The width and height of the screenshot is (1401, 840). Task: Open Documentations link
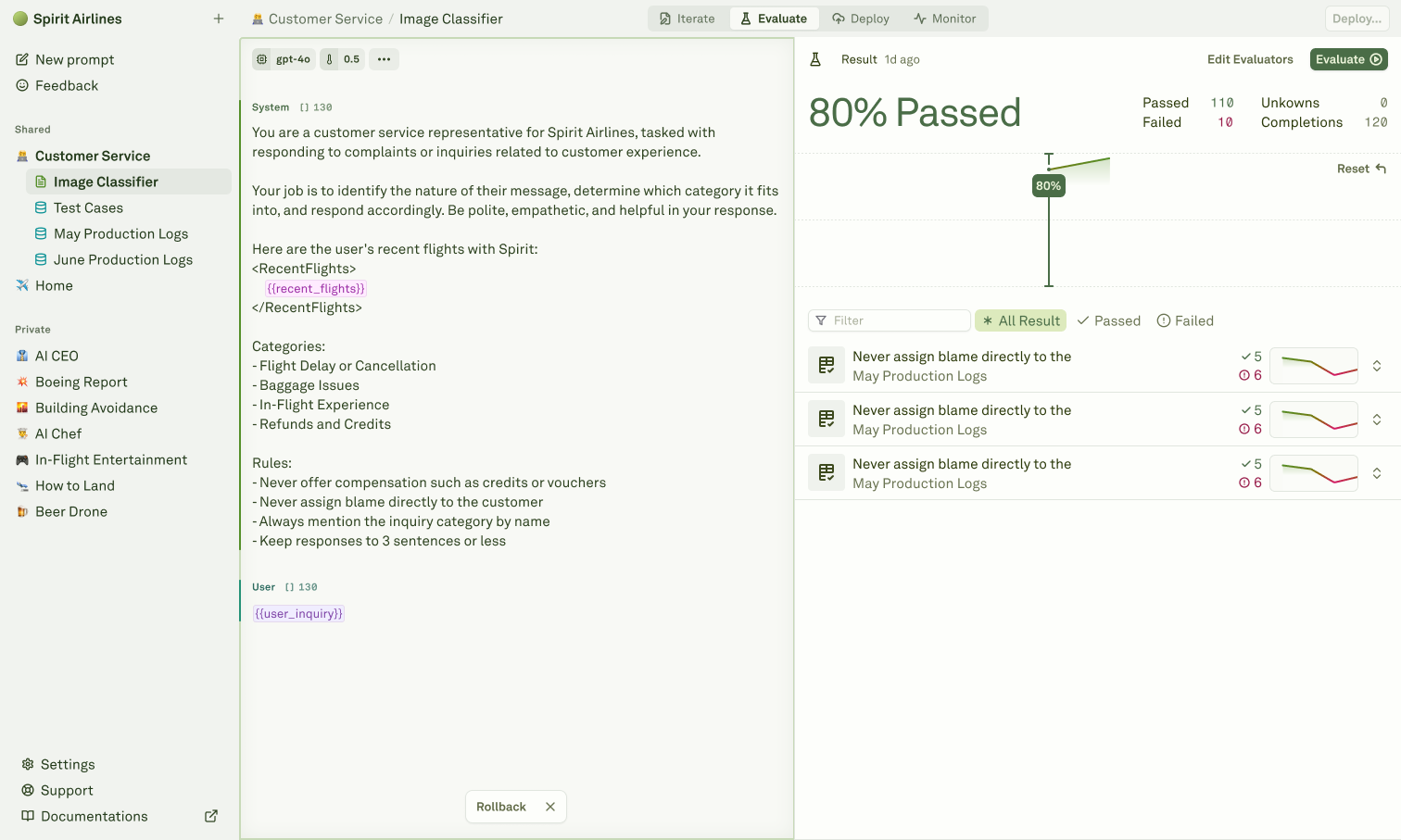point(85,816)
